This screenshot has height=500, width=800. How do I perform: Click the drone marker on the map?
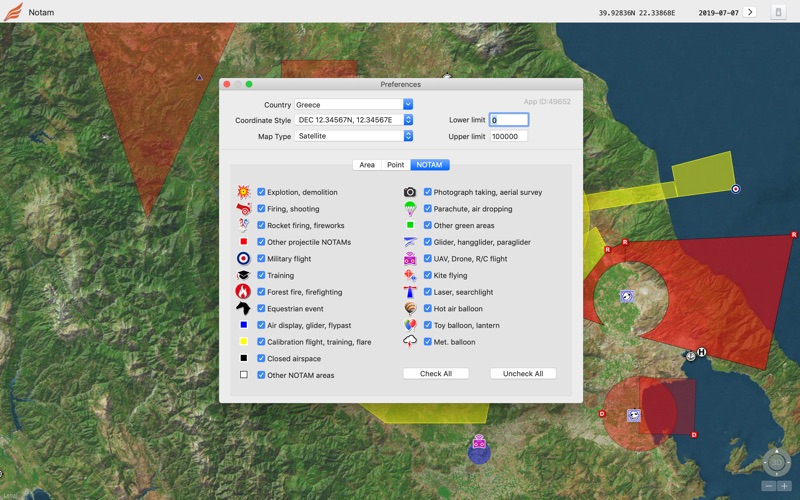coord(479,442)
